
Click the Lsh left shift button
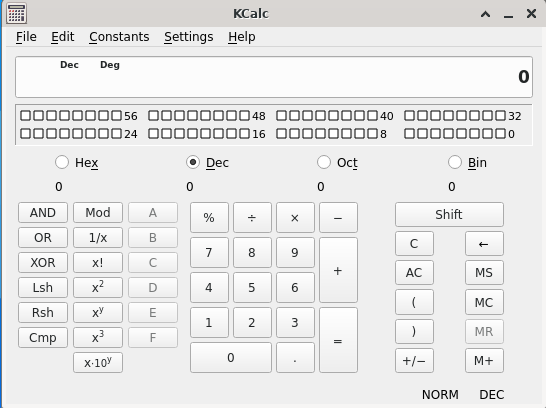pos(43,288)
